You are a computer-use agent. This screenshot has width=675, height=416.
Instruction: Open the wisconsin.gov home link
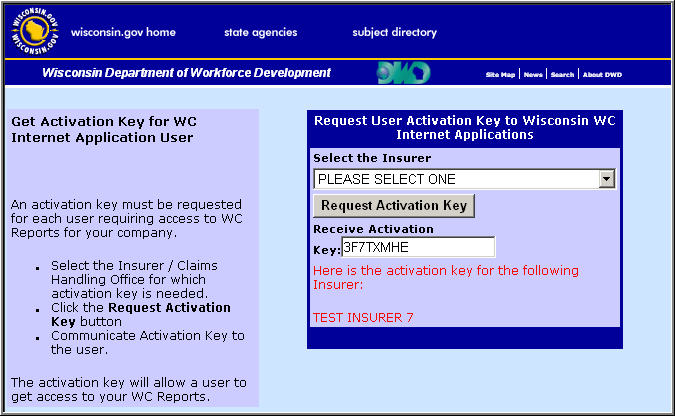(x=123, y=32)
